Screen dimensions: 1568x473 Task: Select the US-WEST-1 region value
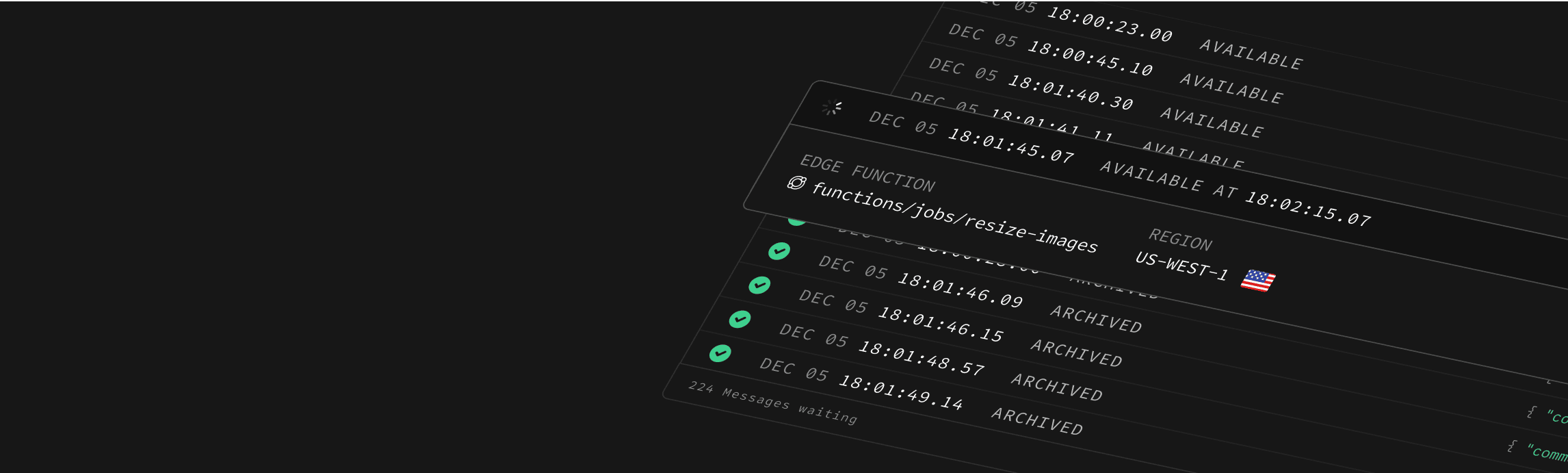tap(1181, 266)
